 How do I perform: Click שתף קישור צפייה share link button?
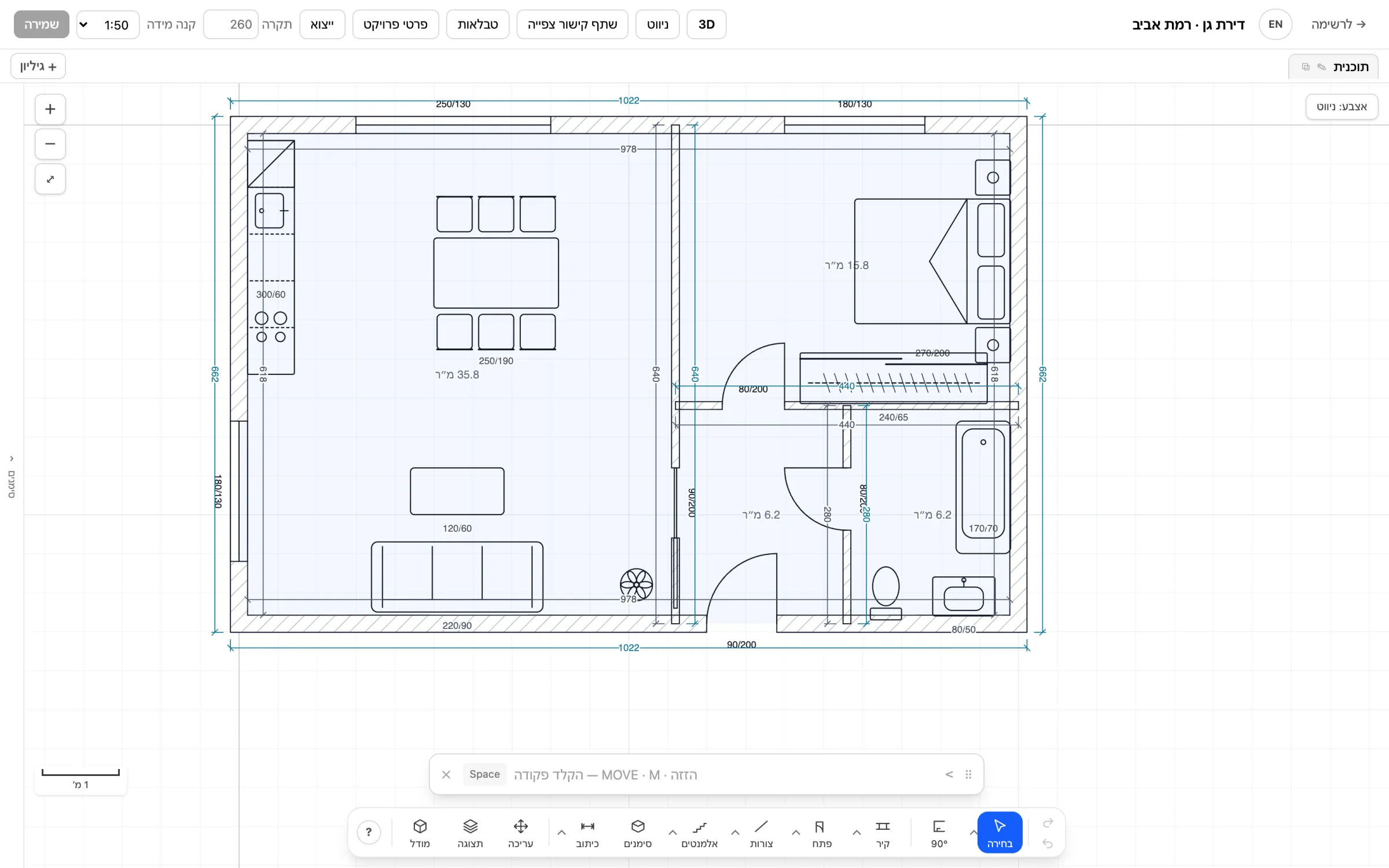(x=572, y=24)
